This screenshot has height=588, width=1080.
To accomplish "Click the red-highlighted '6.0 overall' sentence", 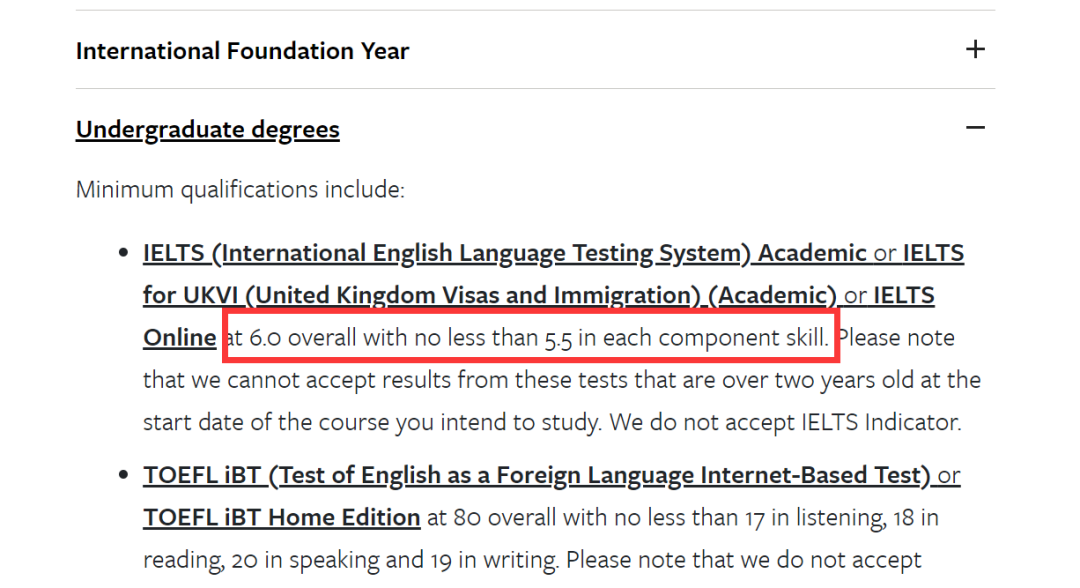I will pos(528,337).
